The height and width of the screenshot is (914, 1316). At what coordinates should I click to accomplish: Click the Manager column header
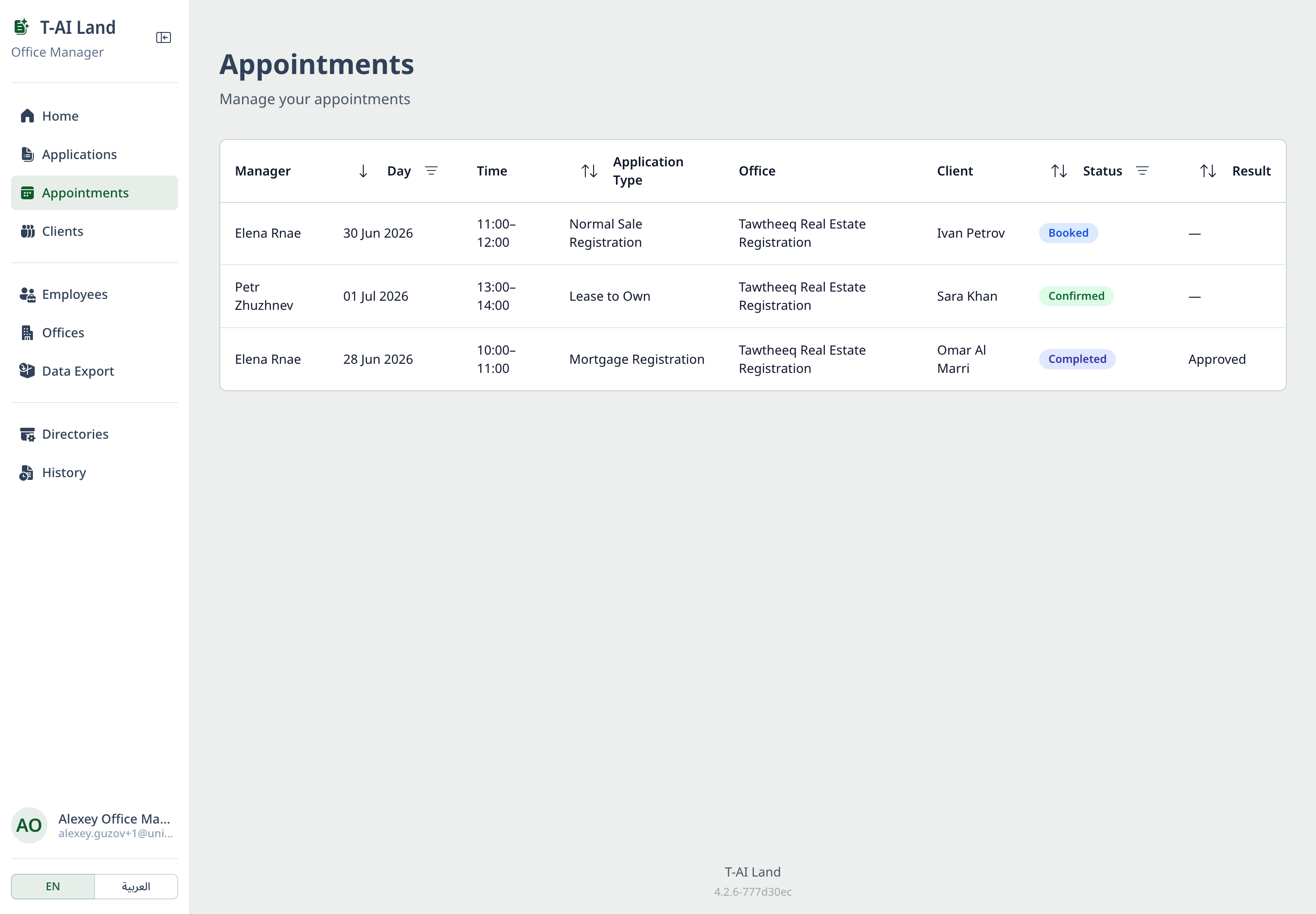tap(263, 171)
